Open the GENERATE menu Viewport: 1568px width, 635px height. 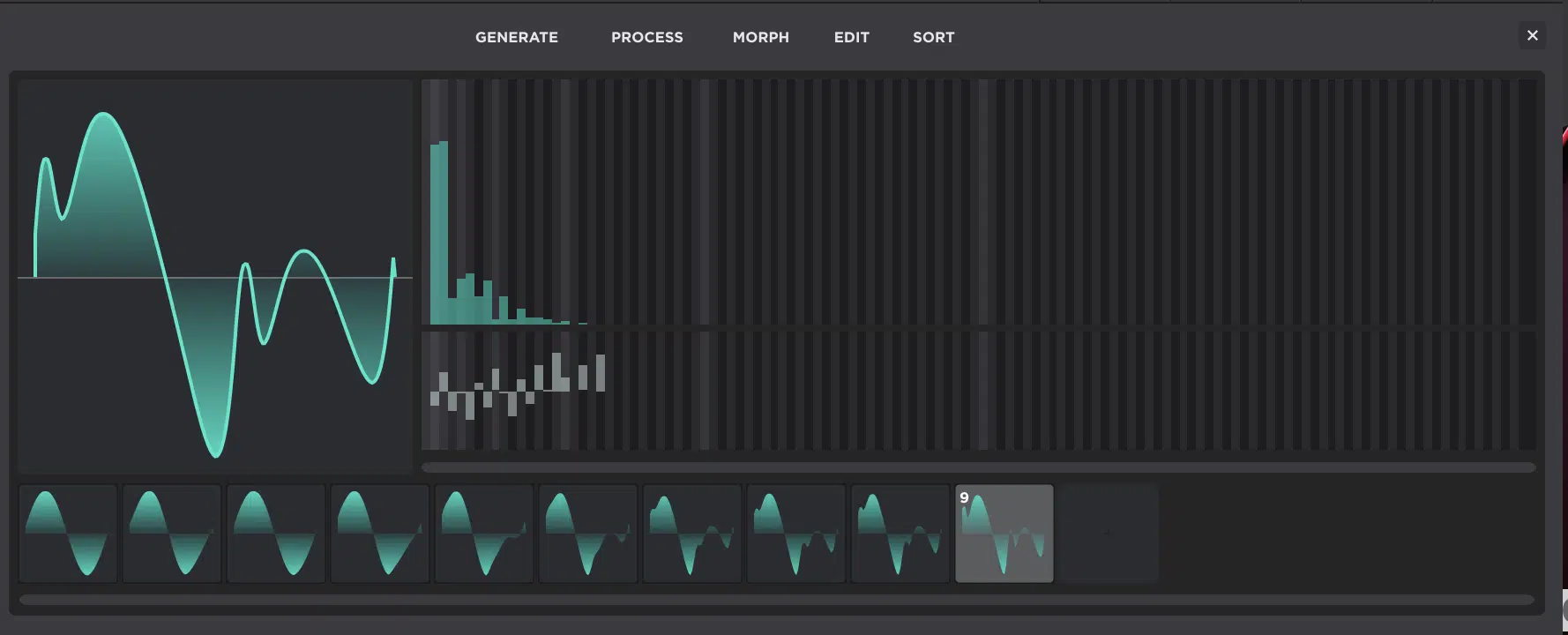tap(516, 37)
